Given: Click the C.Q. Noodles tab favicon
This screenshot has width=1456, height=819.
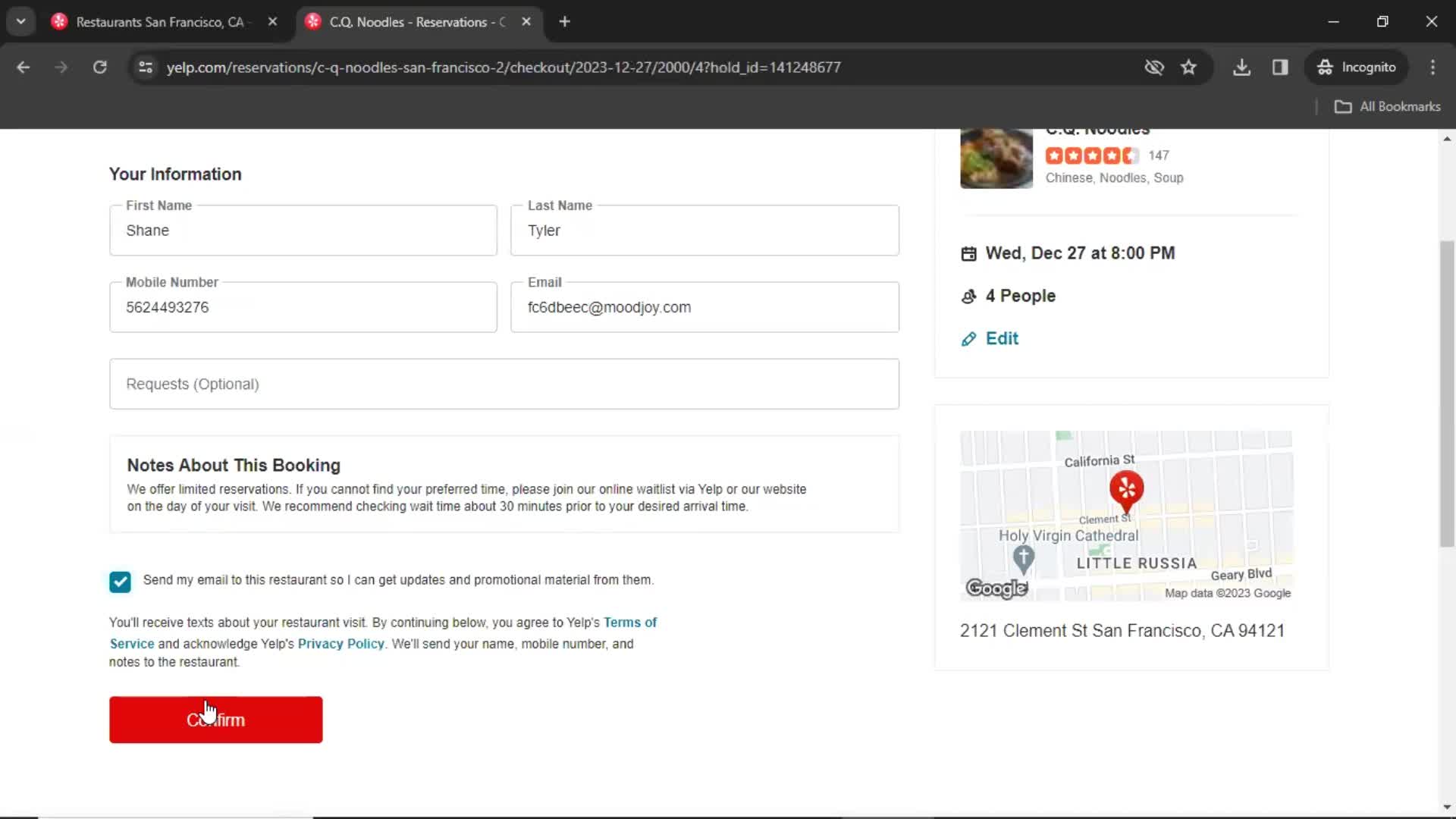Looking at the screenshot, I should [x=312, y=22].
